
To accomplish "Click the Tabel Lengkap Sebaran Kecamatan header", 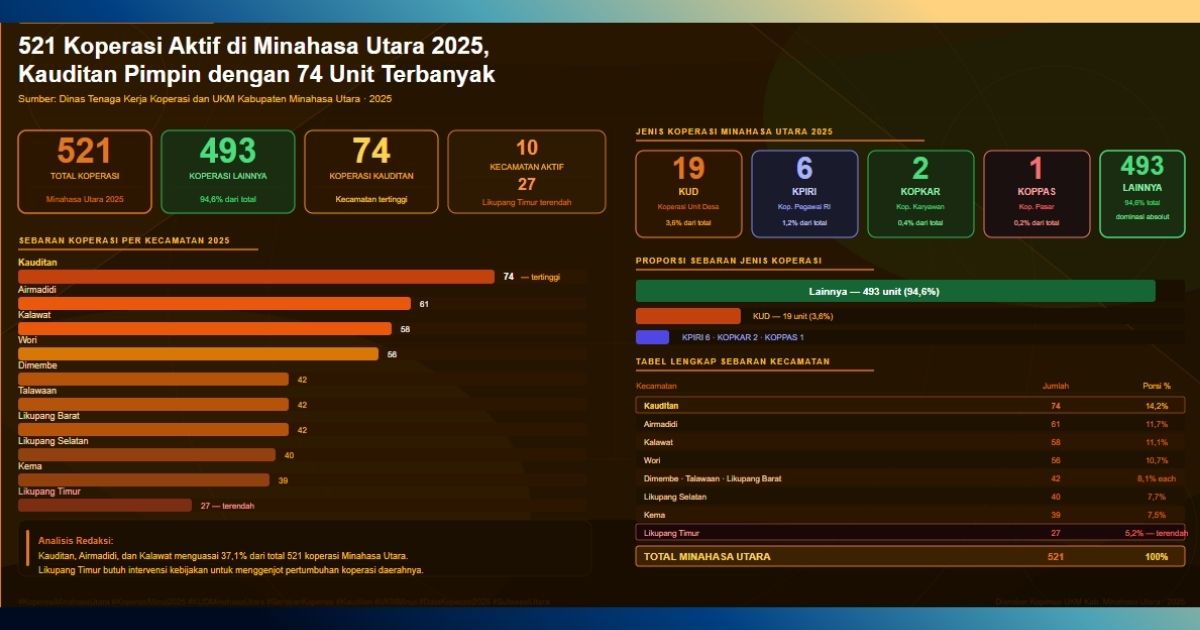I will coord(735,362).
